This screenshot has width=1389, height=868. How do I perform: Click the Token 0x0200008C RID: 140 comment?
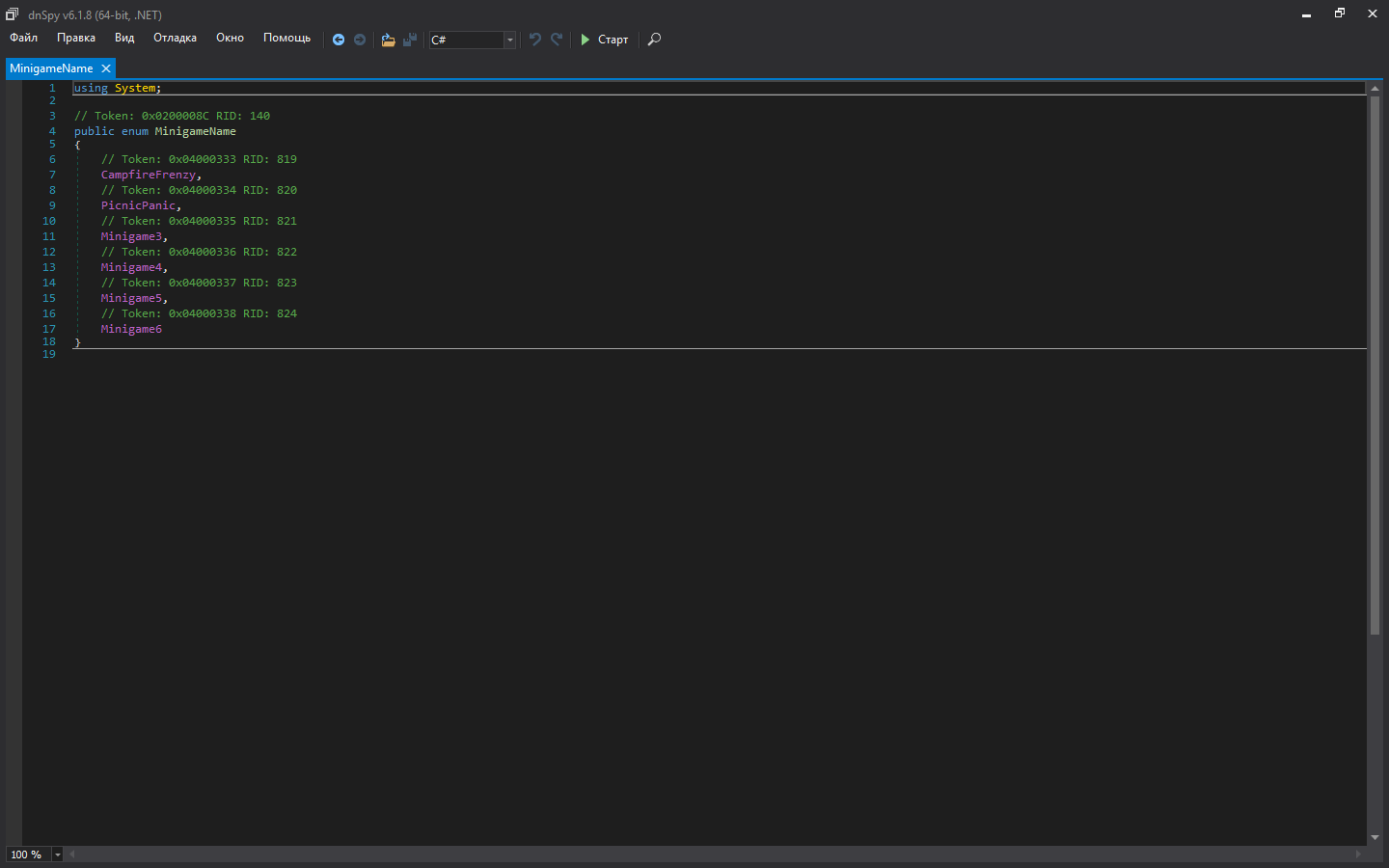(x=172, y=116)
